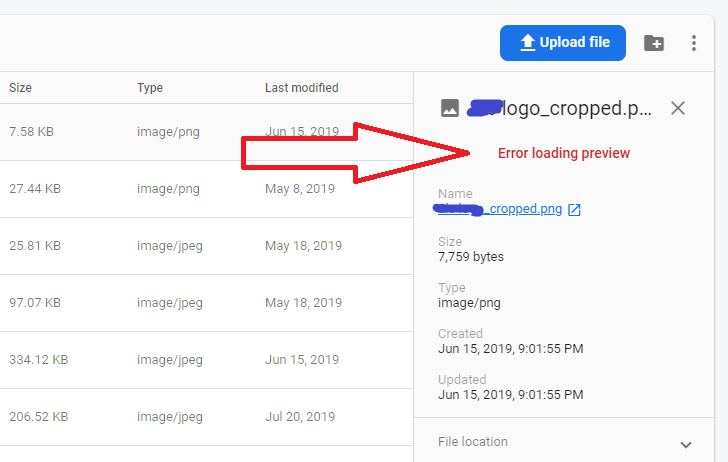Click the external-link icon next to file name
Viewport: 728px width, 462px height.
pyautogui.click(x=574, y=210)
